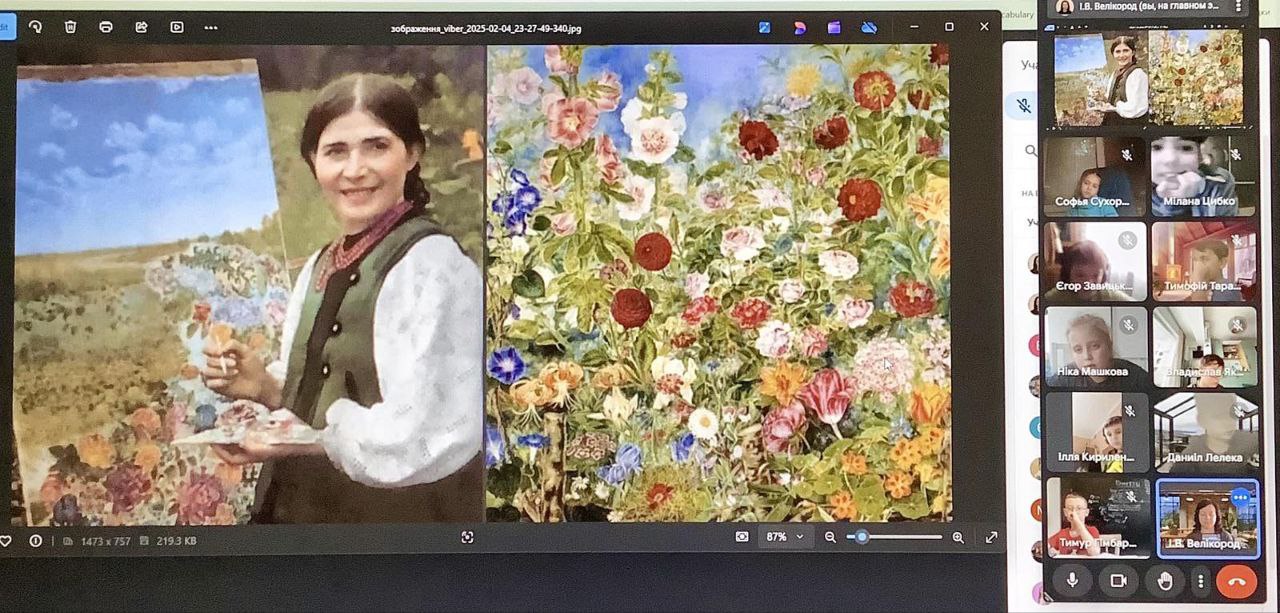
Task: Rotate the image in Photos
Action: (x=36, y=27)
